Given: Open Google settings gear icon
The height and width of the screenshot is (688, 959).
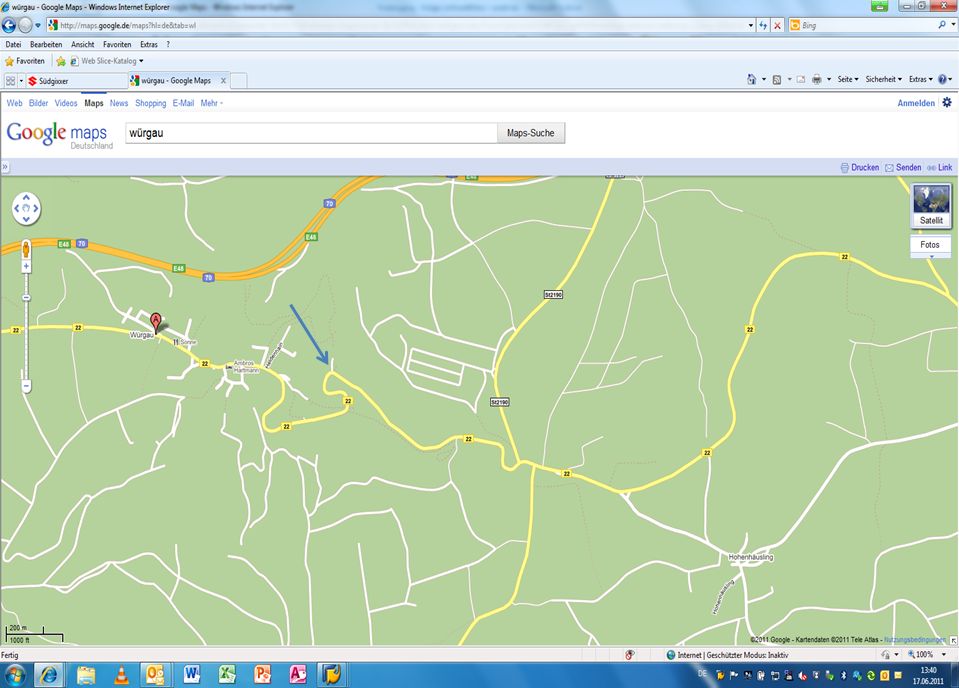Looking at the screenshot, I should coord(947,103).
